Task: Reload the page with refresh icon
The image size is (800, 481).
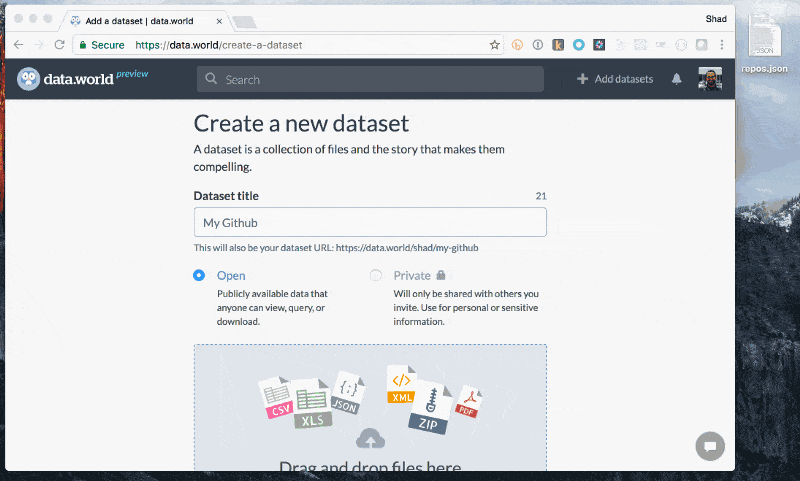Action: click(60, 45)
